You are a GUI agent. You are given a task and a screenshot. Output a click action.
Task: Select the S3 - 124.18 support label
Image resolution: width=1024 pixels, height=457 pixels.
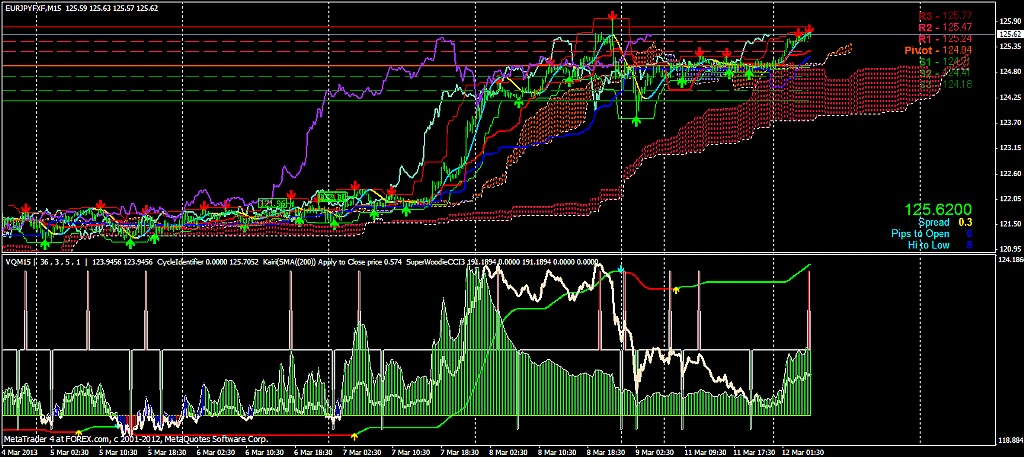point(943,84)
